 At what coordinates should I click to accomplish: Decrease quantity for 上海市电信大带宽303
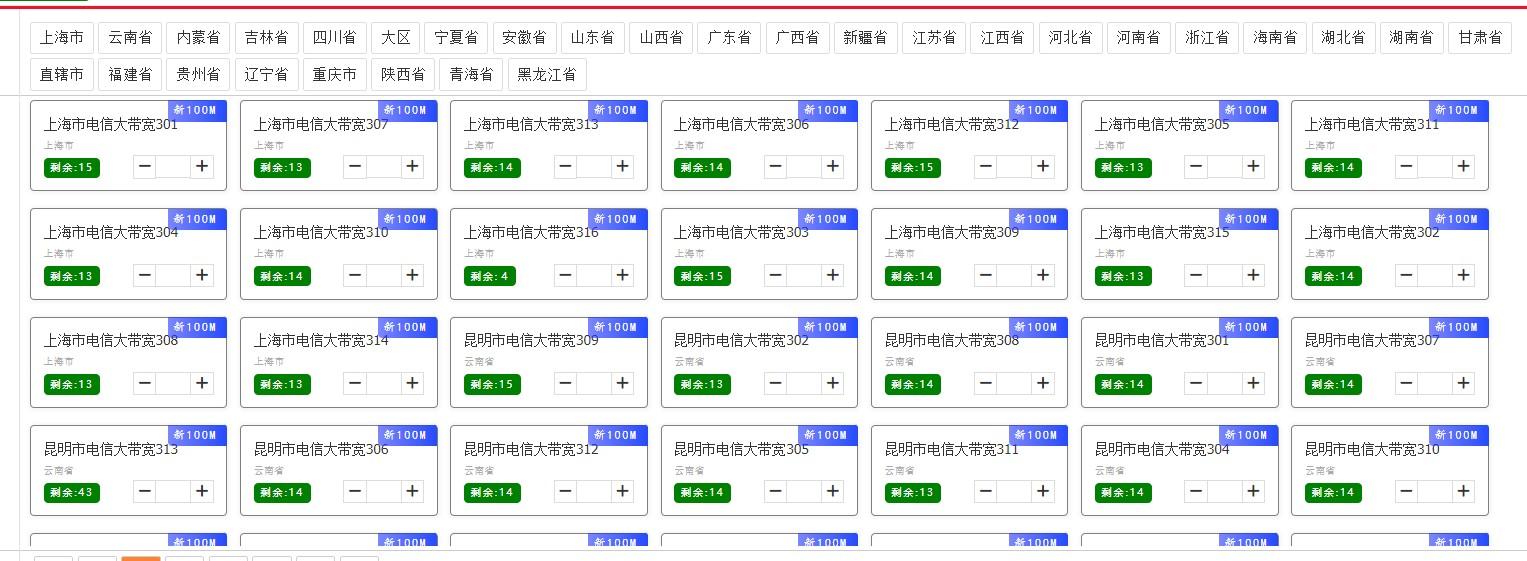point(775,275)
